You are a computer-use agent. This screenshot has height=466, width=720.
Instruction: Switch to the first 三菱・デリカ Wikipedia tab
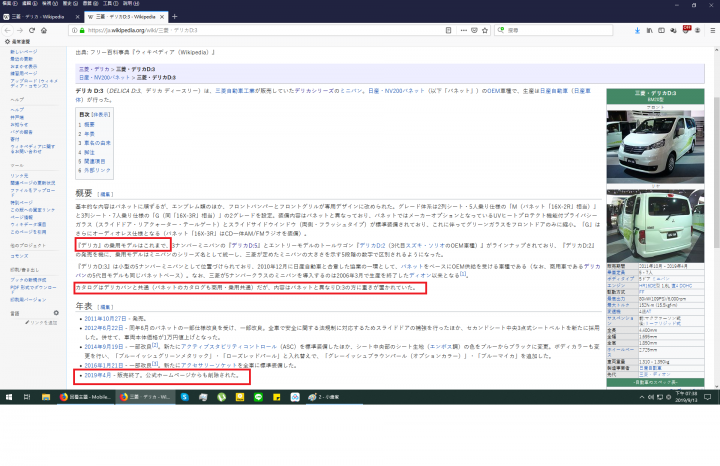point(39,17)
